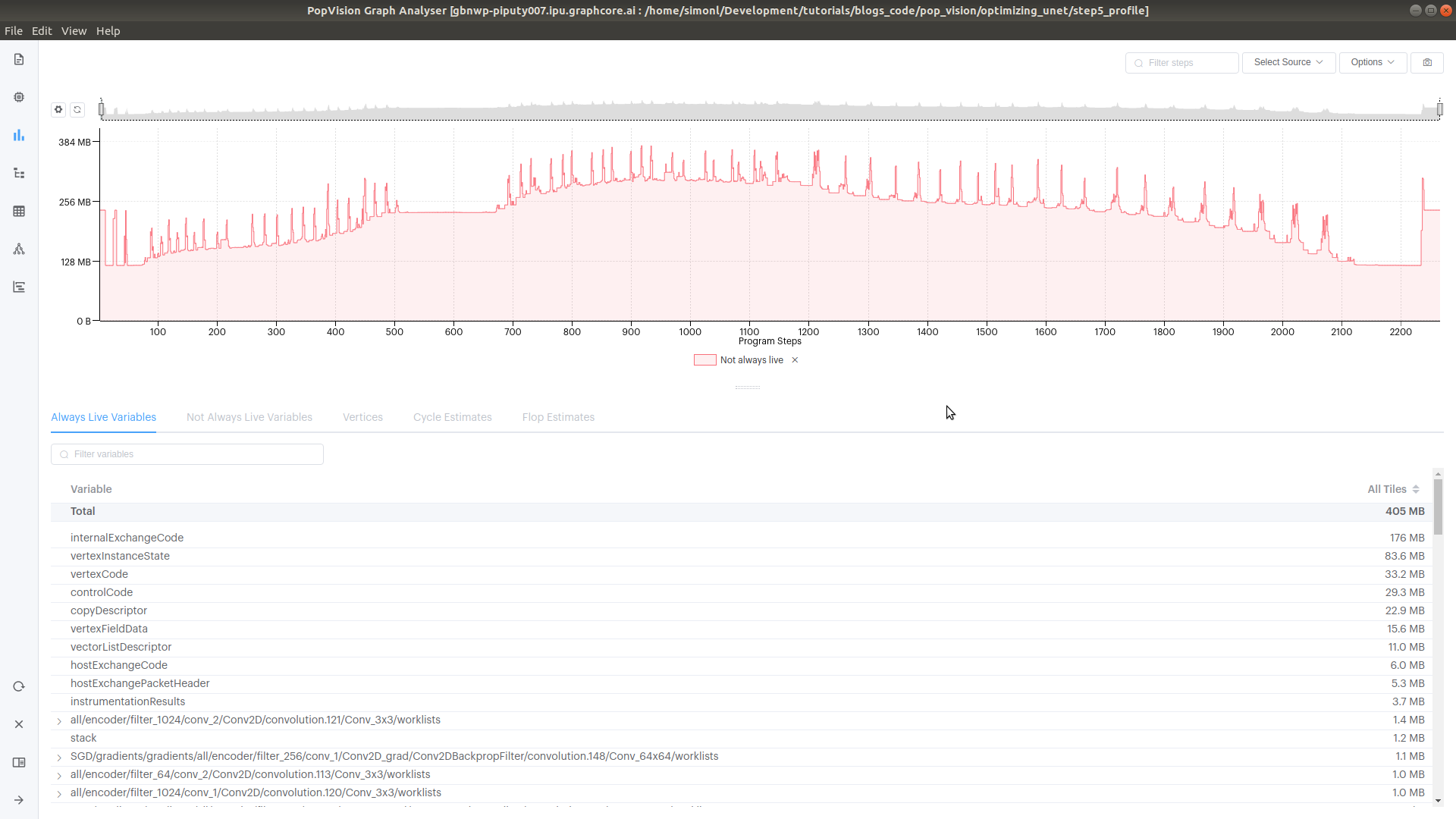Click the reload report icon in sidebar
Viewport: 1456px width, 819px height.
click(x=19, y=686)
